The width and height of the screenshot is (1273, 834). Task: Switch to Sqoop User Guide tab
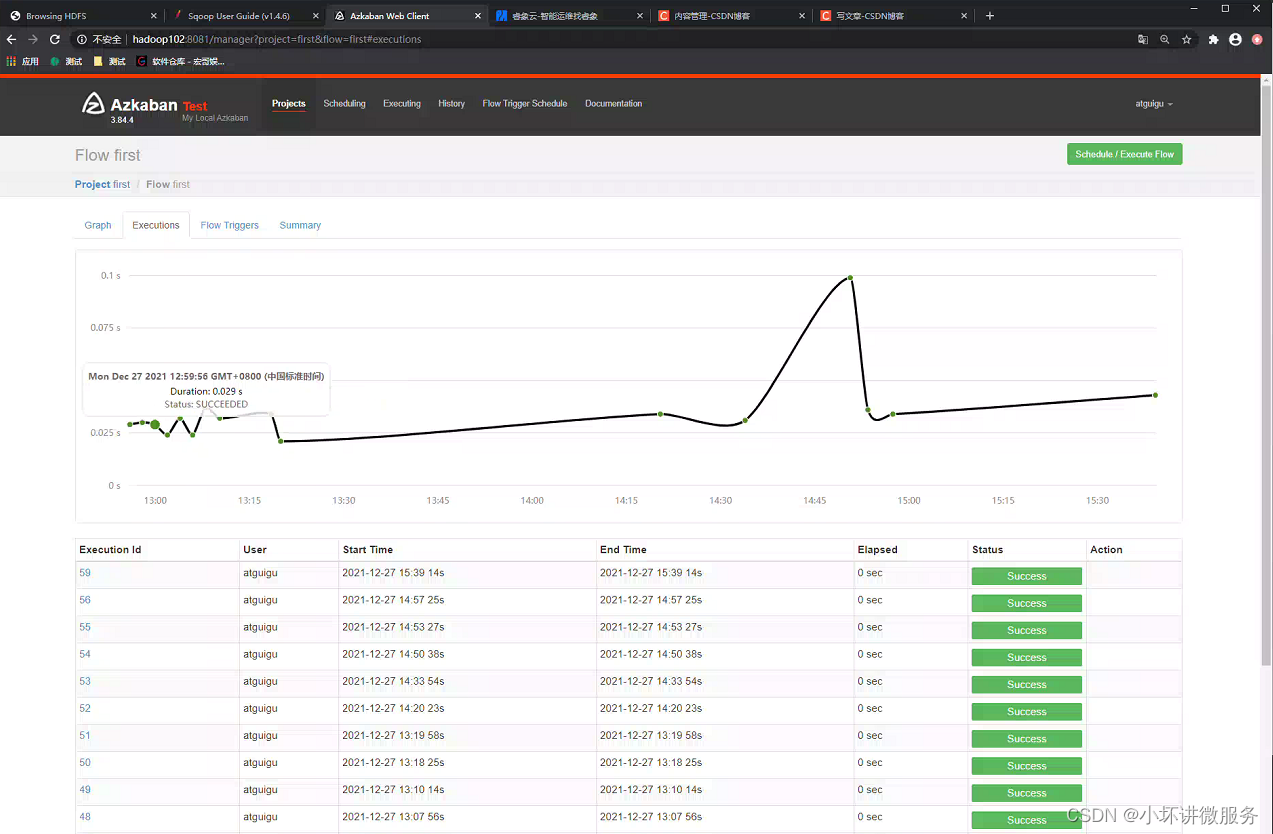point(245,16)
